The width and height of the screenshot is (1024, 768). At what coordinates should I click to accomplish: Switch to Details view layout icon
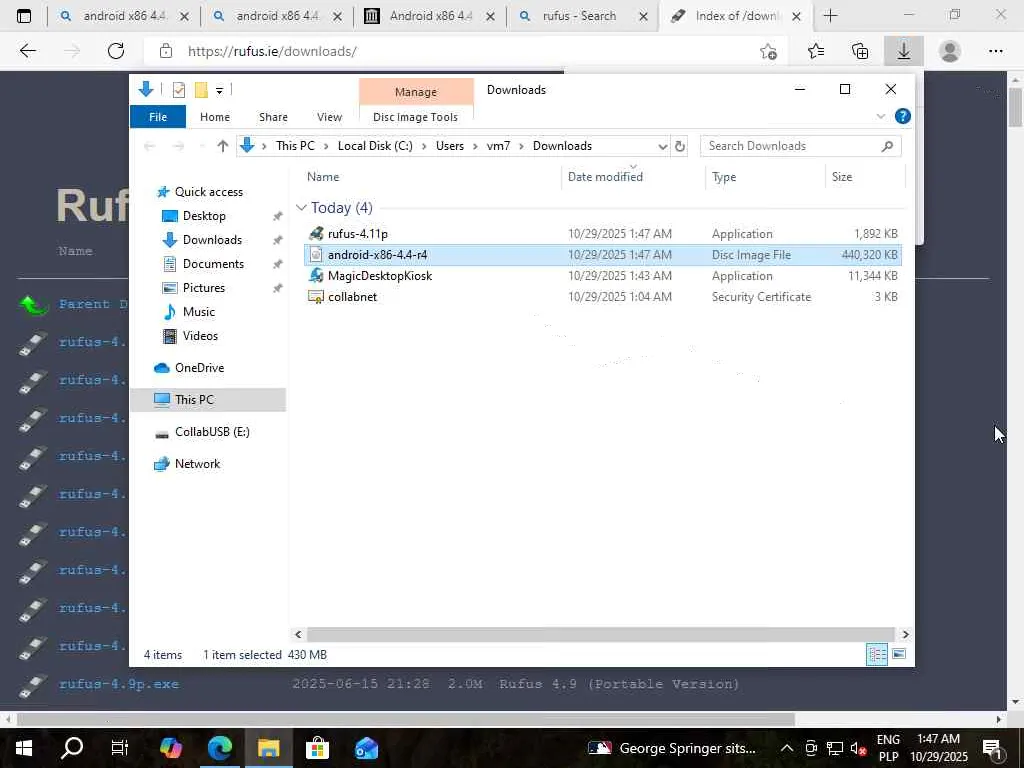click(876, 654)
